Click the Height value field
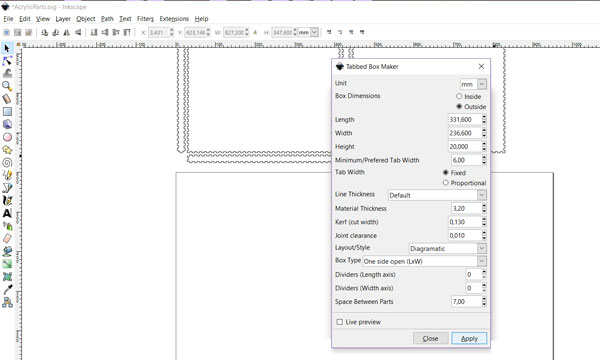Image resolution: width=600 pixels, height=360 pixels. click(467, 147)
